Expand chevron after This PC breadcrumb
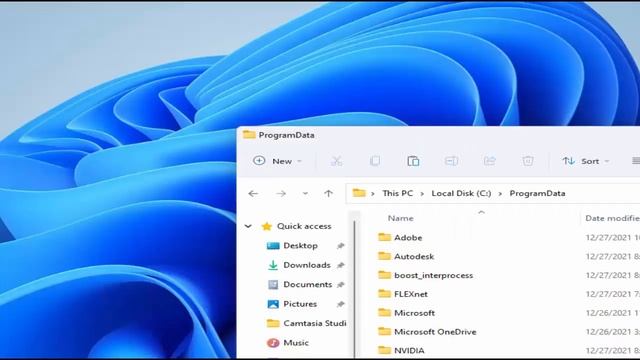 (x=422, y=194)
